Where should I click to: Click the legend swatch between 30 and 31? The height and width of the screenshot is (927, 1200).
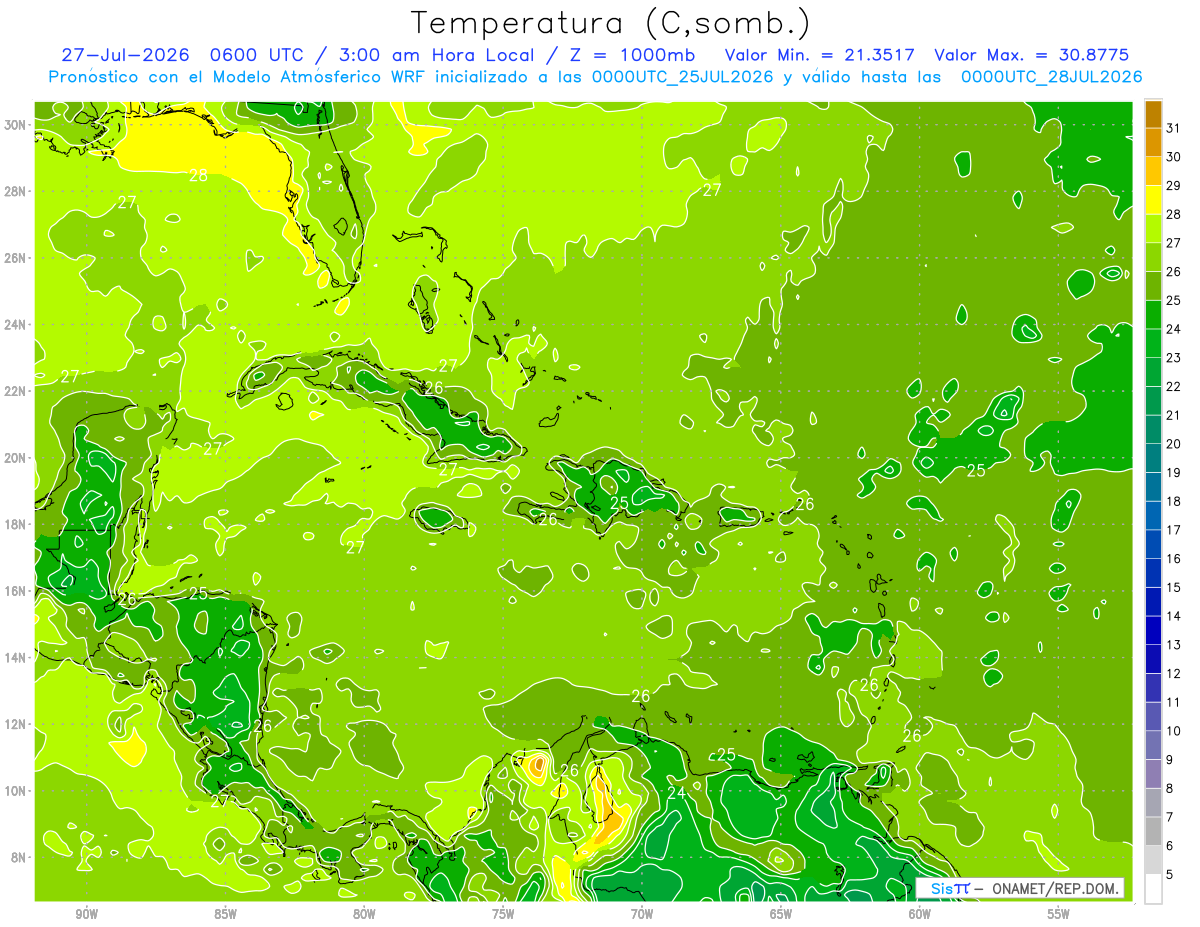click(x=1153, y=142)
